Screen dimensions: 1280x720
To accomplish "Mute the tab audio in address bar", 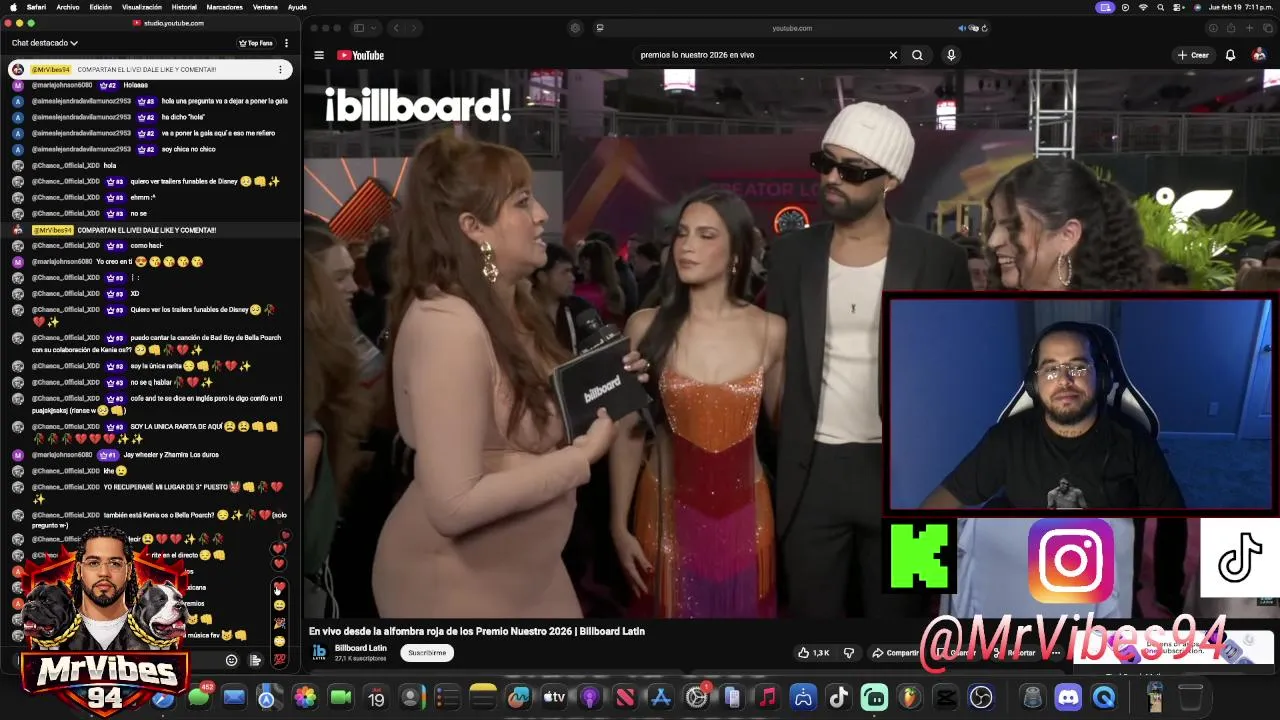I will (x=962, y=28).
